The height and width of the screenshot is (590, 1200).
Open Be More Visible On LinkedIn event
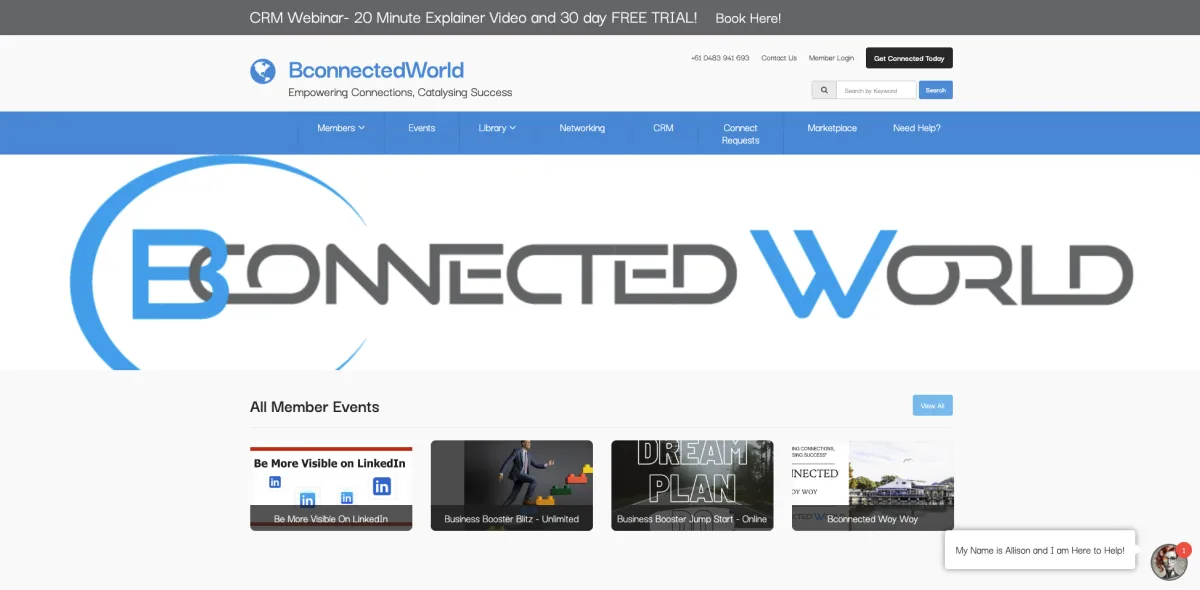tap(331, 486)
